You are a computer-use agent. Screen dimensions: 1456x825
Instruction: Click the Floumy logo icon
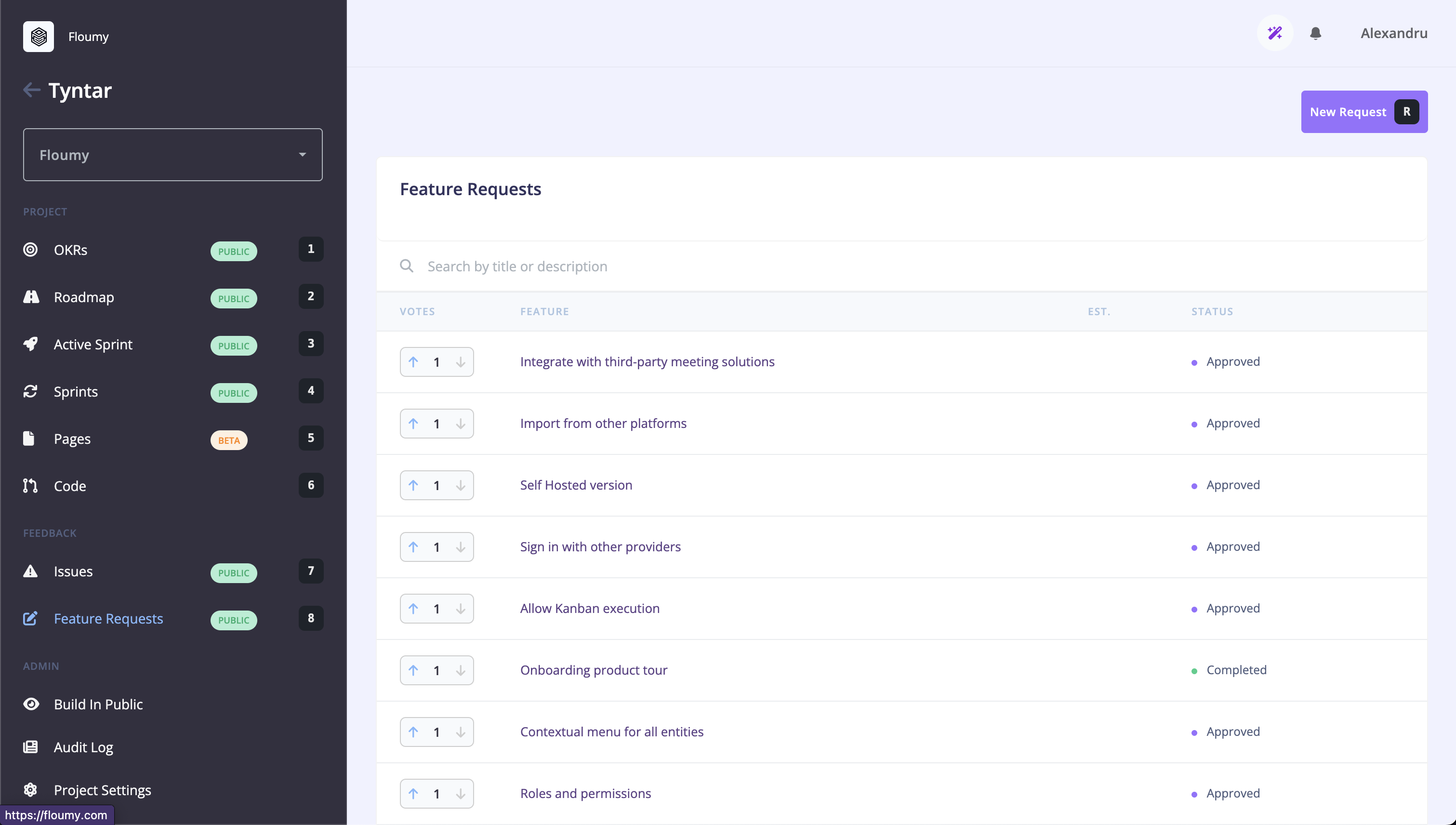tap(39, 37)
